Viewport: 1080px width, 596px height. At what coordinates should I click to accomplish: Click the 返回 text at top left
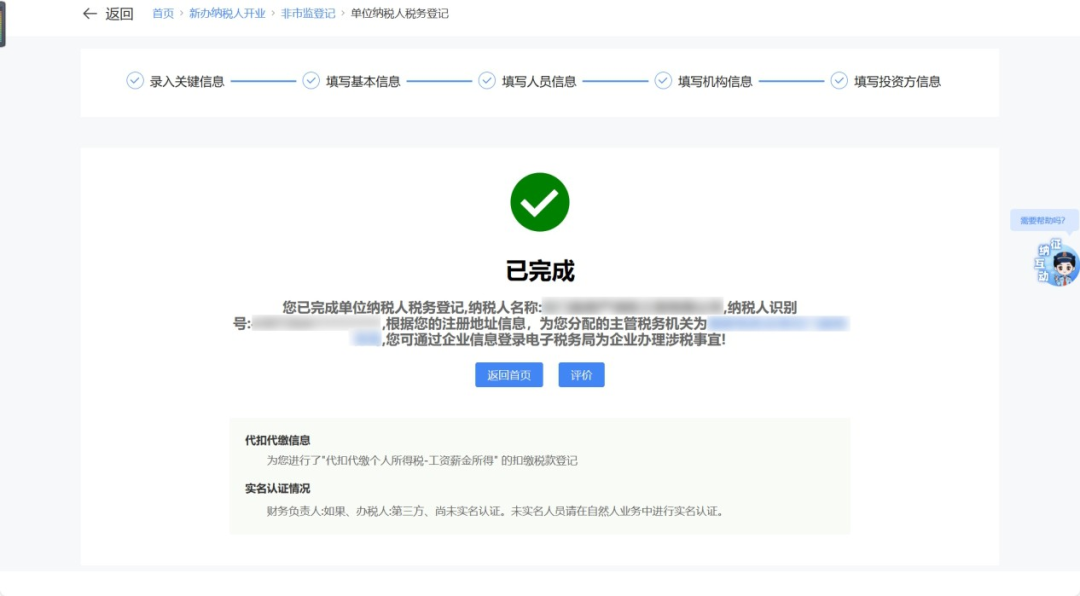point(119,14)
